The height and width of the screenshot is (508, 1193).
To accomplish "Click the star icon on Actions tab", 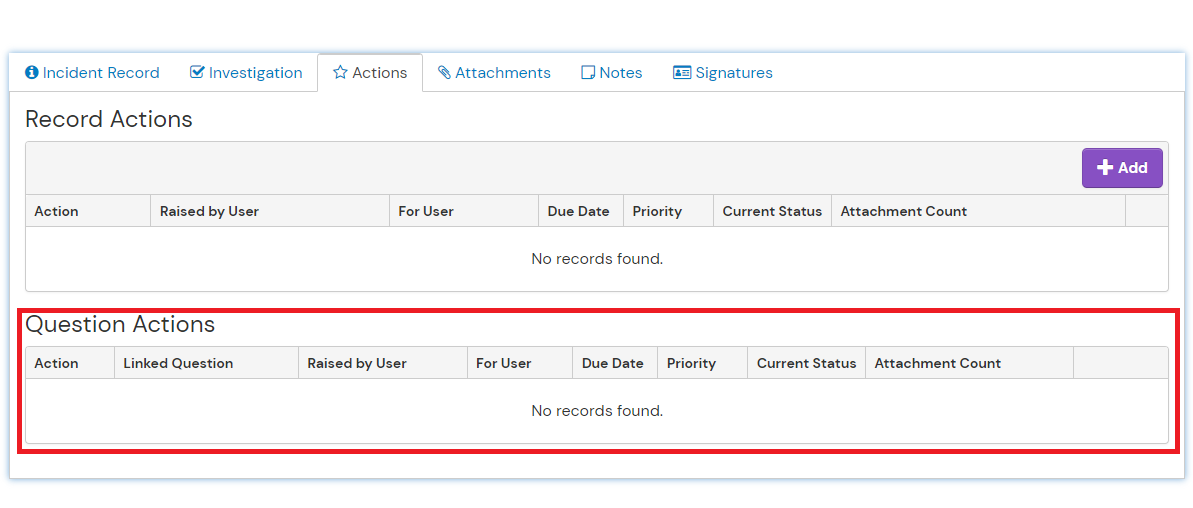I will tap(340, 73).
